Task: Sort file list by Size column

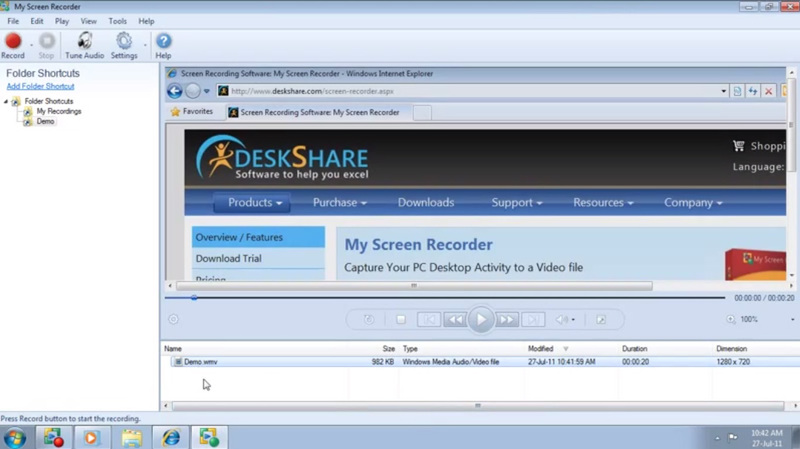Action: point(389,349)
